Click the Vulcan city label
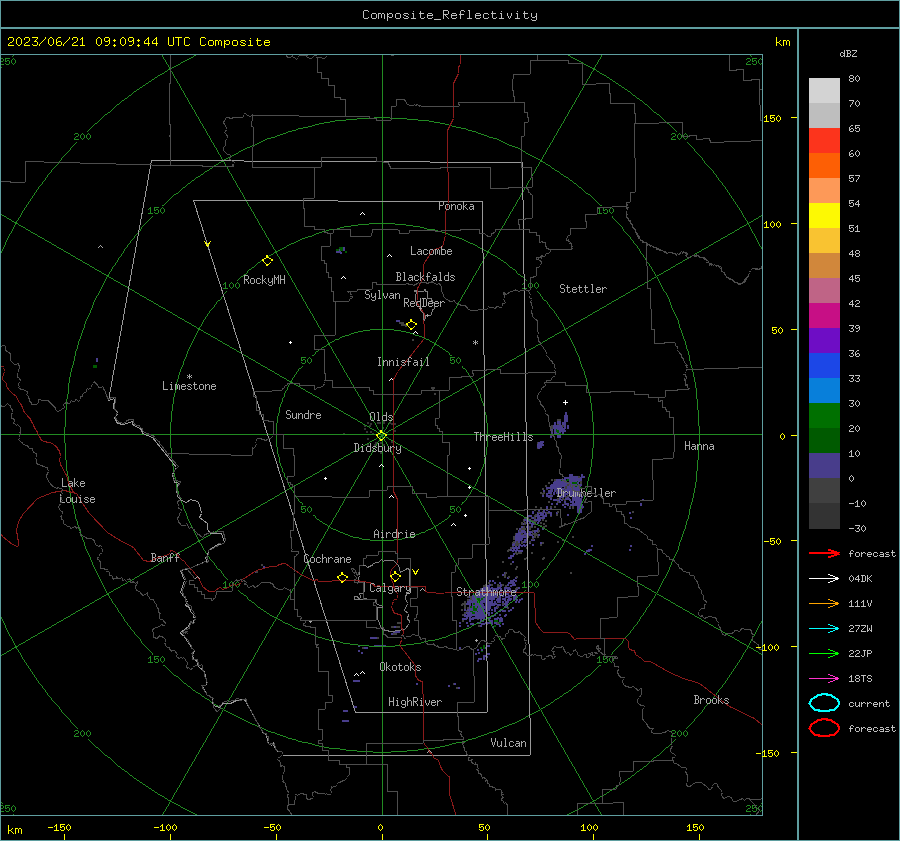This screenshot has height=841, width=900. click(x=508, y=743)
